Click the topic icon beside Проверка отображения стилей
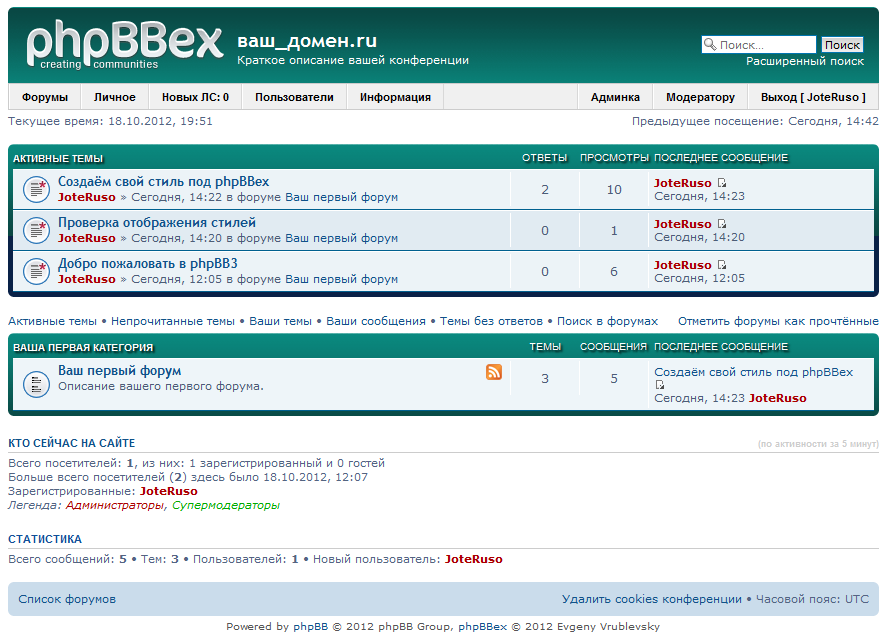The height and width of the screenshot is (641, 888). point(36,230)
